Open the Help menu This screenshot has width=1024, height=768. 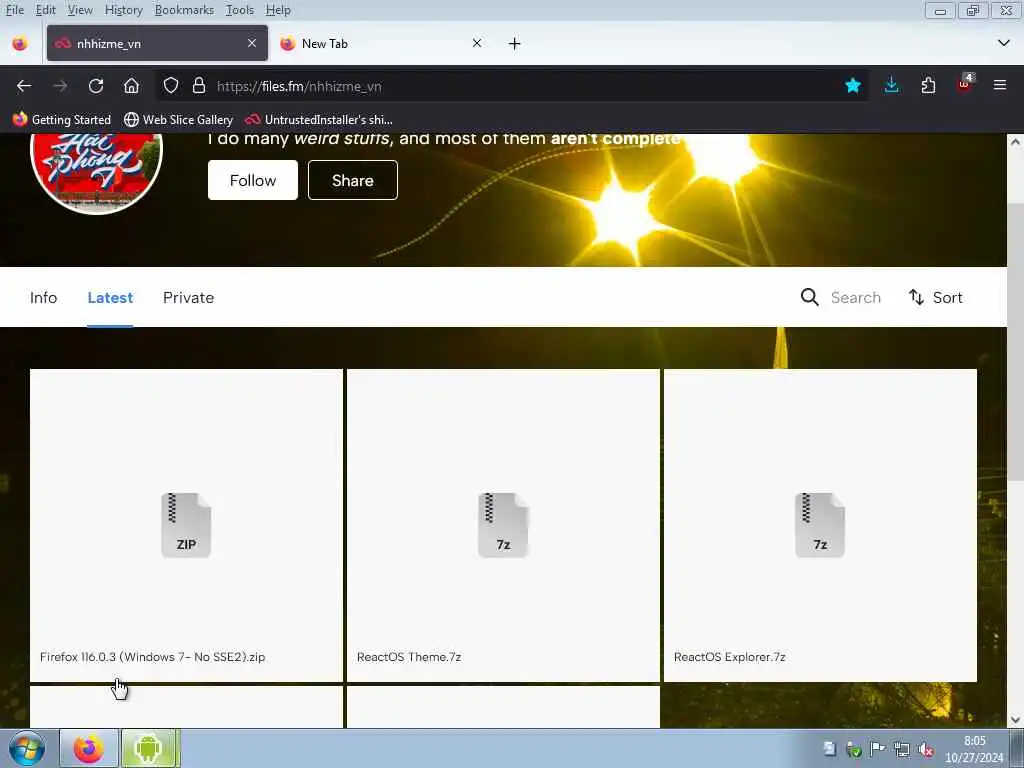click(278, 10)
